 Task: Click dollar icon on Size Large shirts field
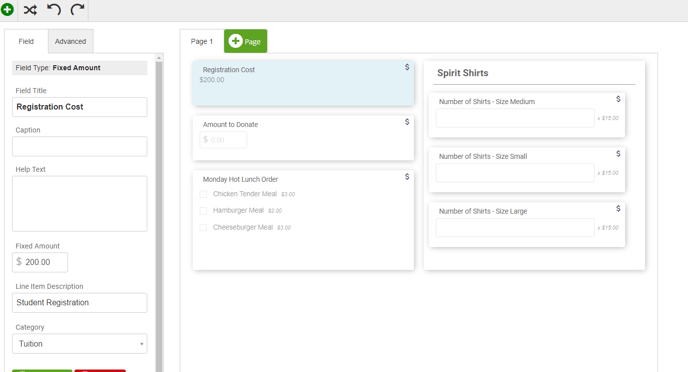[618, 208]
